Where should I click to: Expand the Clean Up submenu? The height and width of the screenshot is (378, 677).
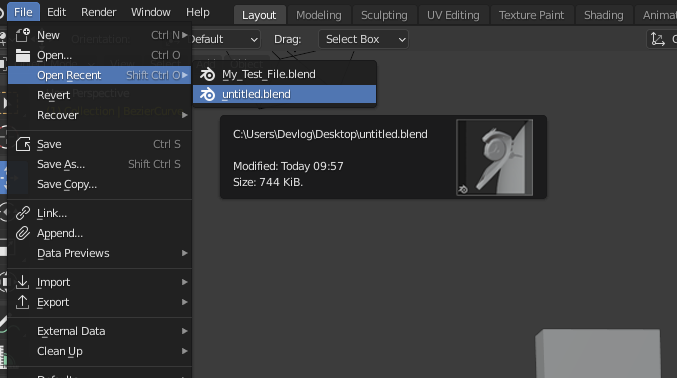[x=100, y=351]
